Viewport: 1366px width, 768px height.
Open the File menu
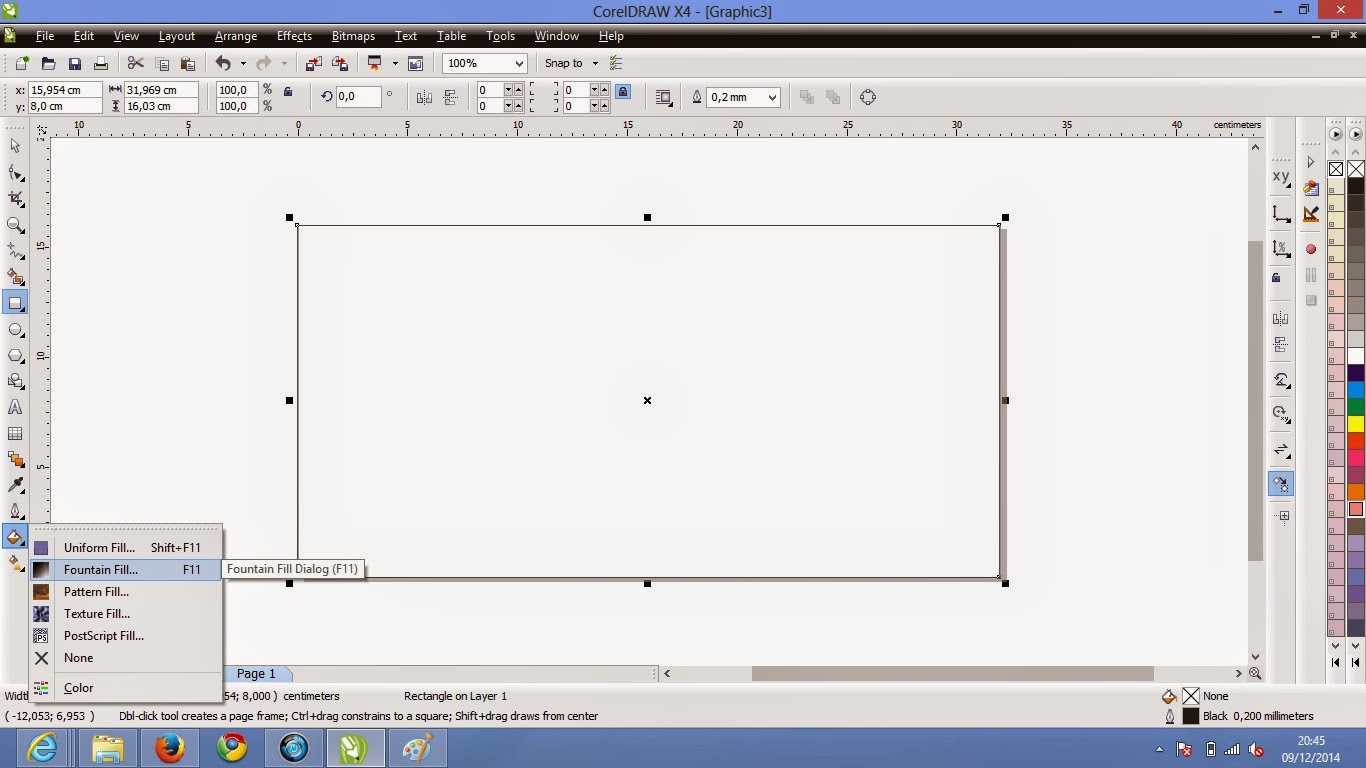tap(45, 36)
